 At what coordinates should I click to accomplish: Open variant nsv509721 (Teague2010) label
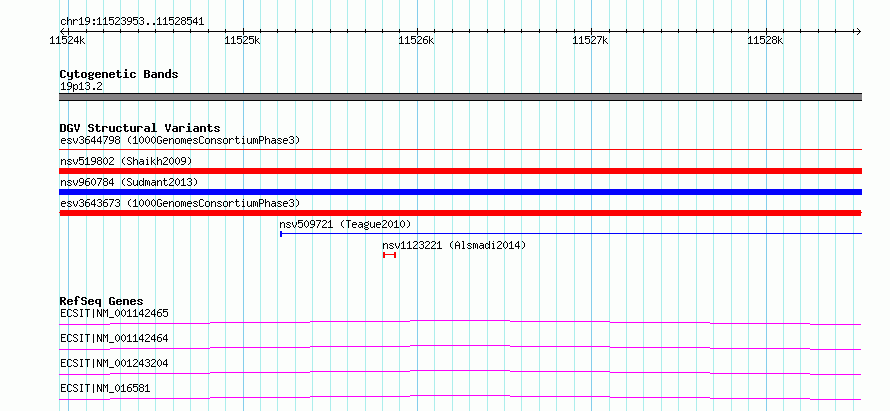pyautogui.click(x=345, y=224)
